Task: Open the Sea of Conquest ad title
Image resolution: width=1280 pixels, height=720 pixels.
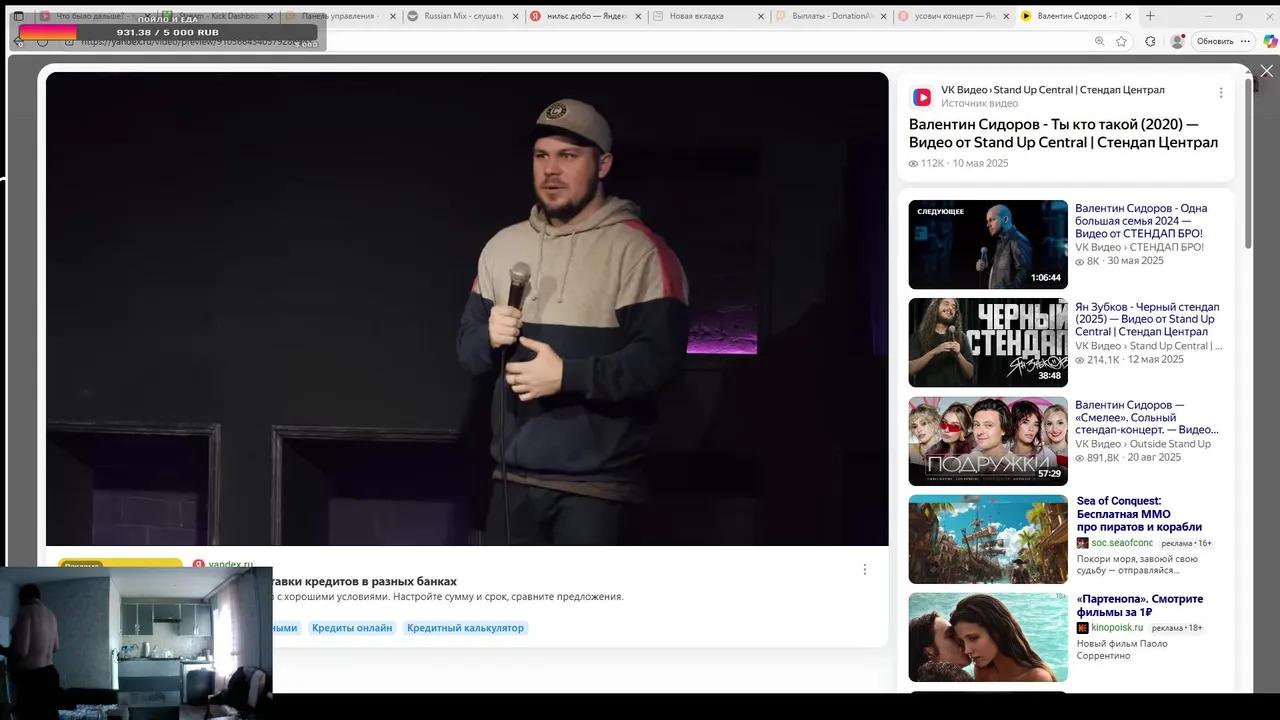Action: [1139, 514]
